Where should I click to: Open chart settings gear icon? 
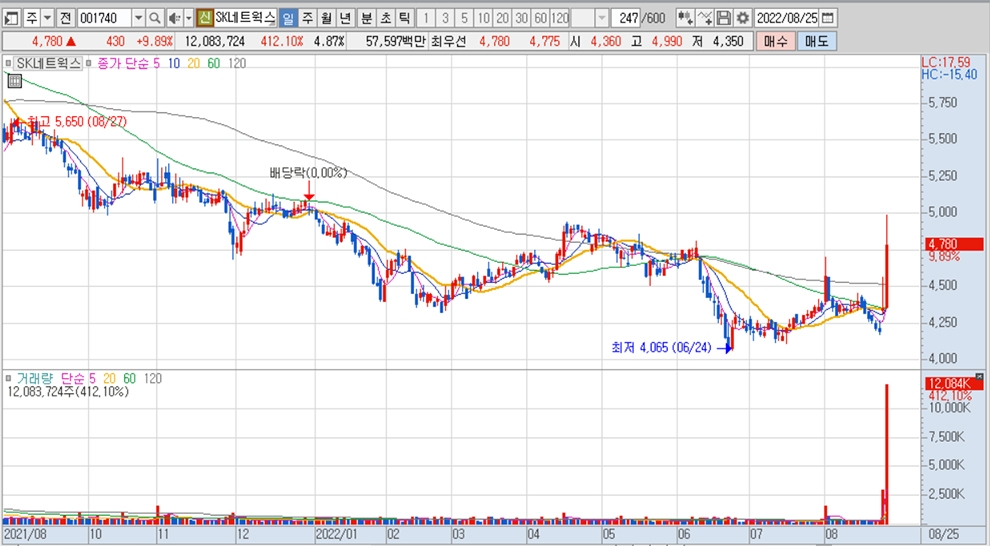(743, 18)
